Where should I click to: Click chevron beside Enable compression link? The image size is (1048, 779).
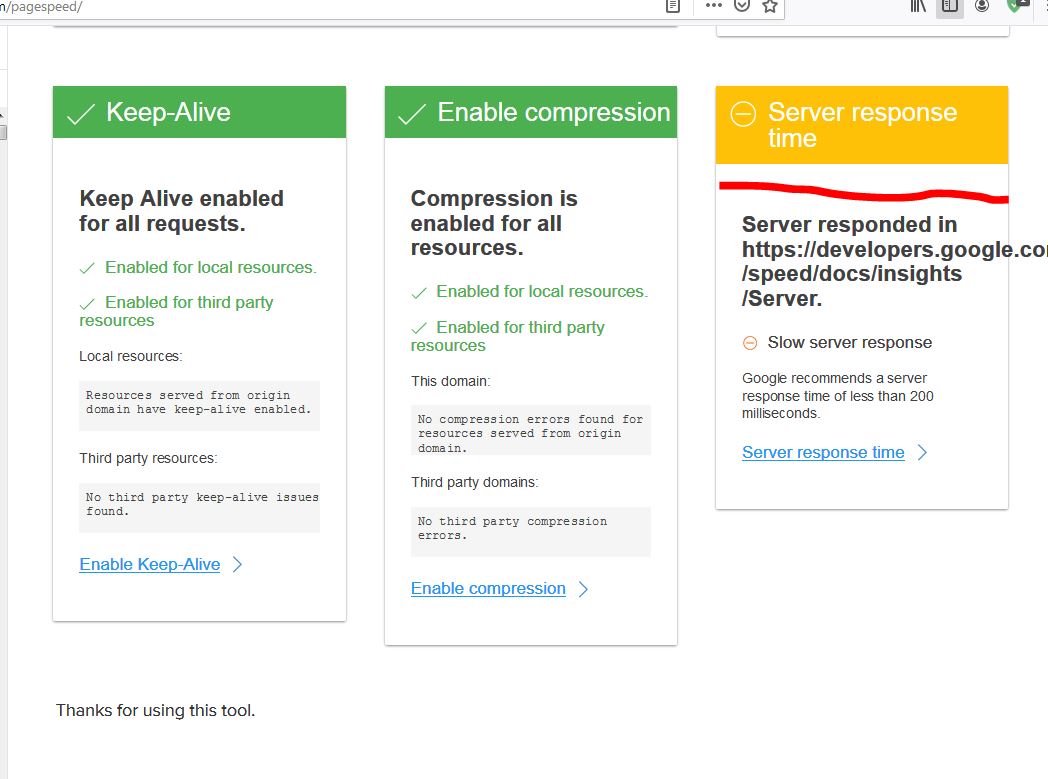tap(583, 588)
